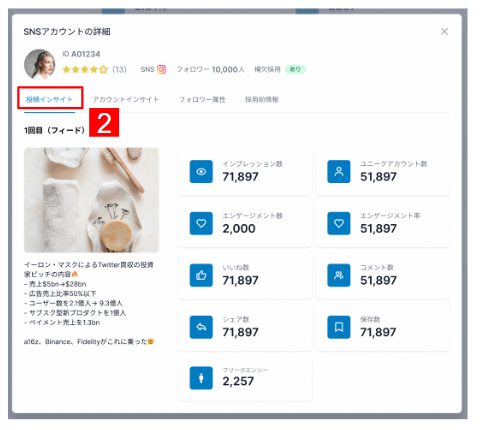Click the reply arrow icon for シェア数
Screen dimensions: 480x430
pos(201,327)
